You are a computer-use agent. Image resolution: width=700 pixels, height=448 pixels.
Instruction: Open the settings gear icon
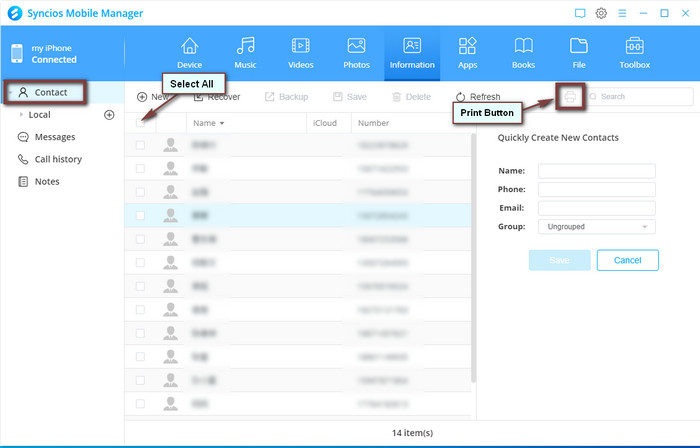601,13
